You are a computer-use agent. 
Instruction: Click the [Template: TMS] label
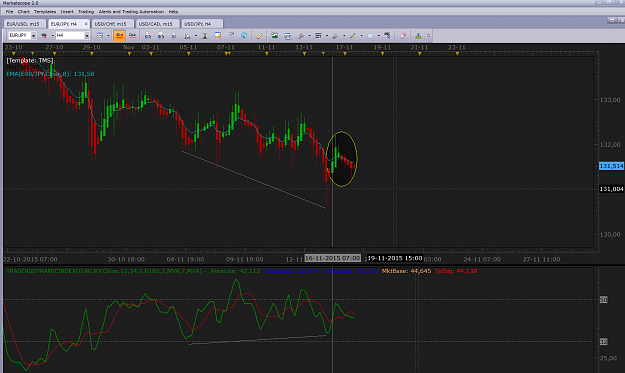(x=29, y=61)
